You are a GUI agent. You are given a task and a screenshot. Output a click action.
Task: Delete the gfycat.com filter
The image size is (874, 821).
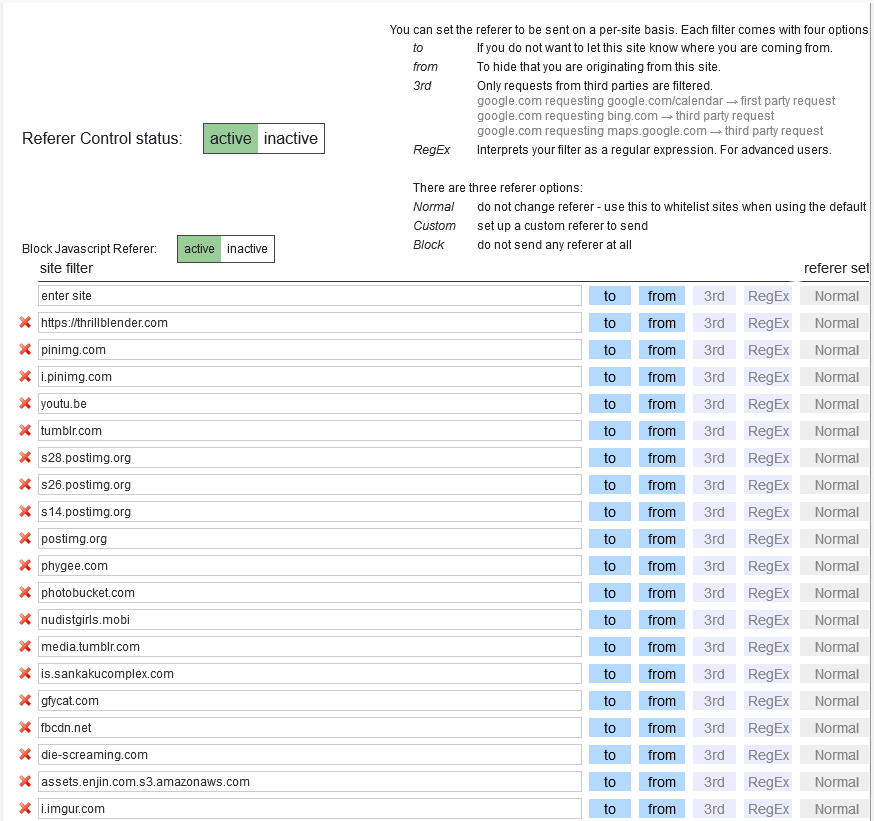[25, 701]
